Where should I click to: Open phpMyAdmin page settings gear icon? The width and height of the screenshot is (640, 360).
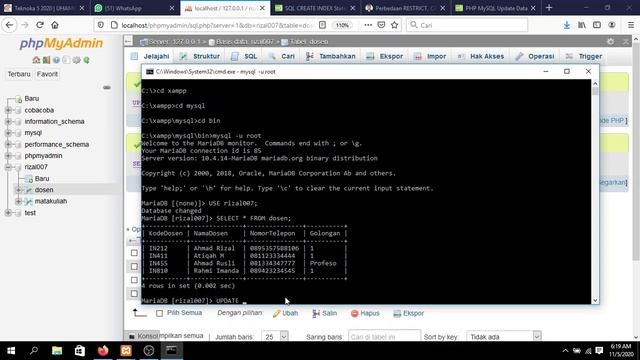click(x=610, y=42)
